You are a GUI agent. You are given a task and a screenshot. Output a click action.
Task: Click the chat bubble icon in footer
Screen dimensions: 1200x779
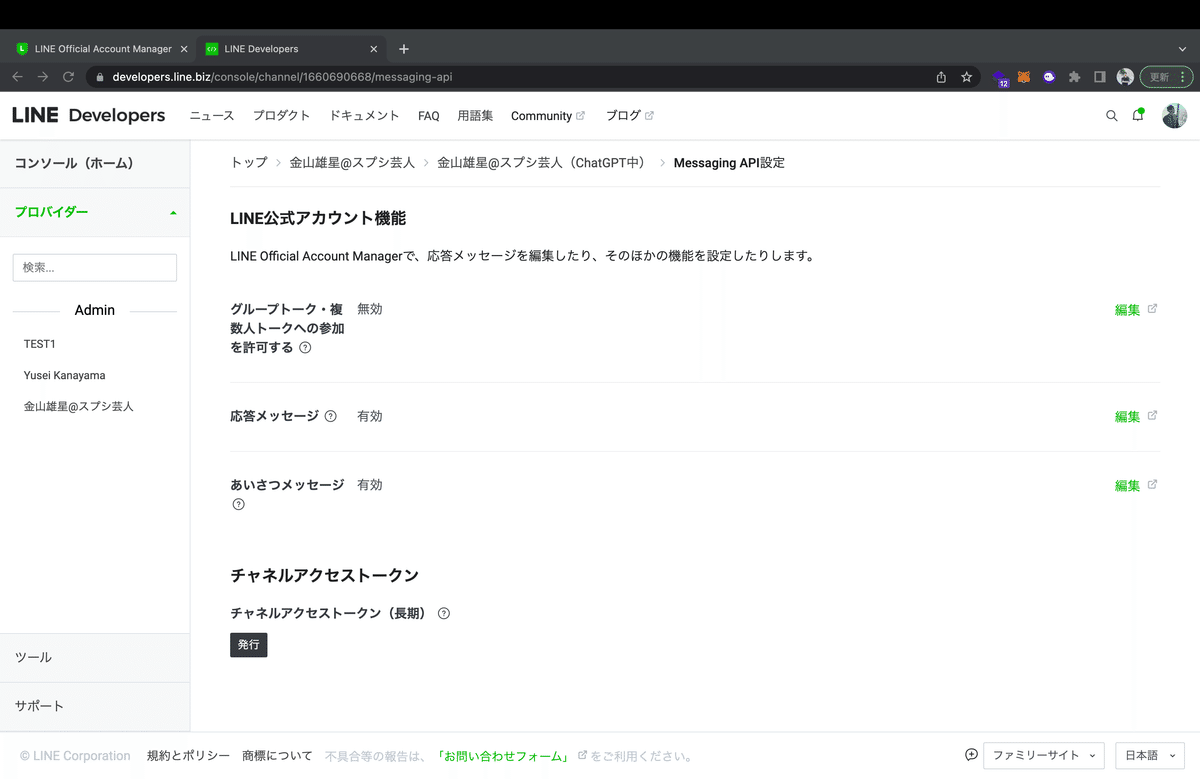971,755
